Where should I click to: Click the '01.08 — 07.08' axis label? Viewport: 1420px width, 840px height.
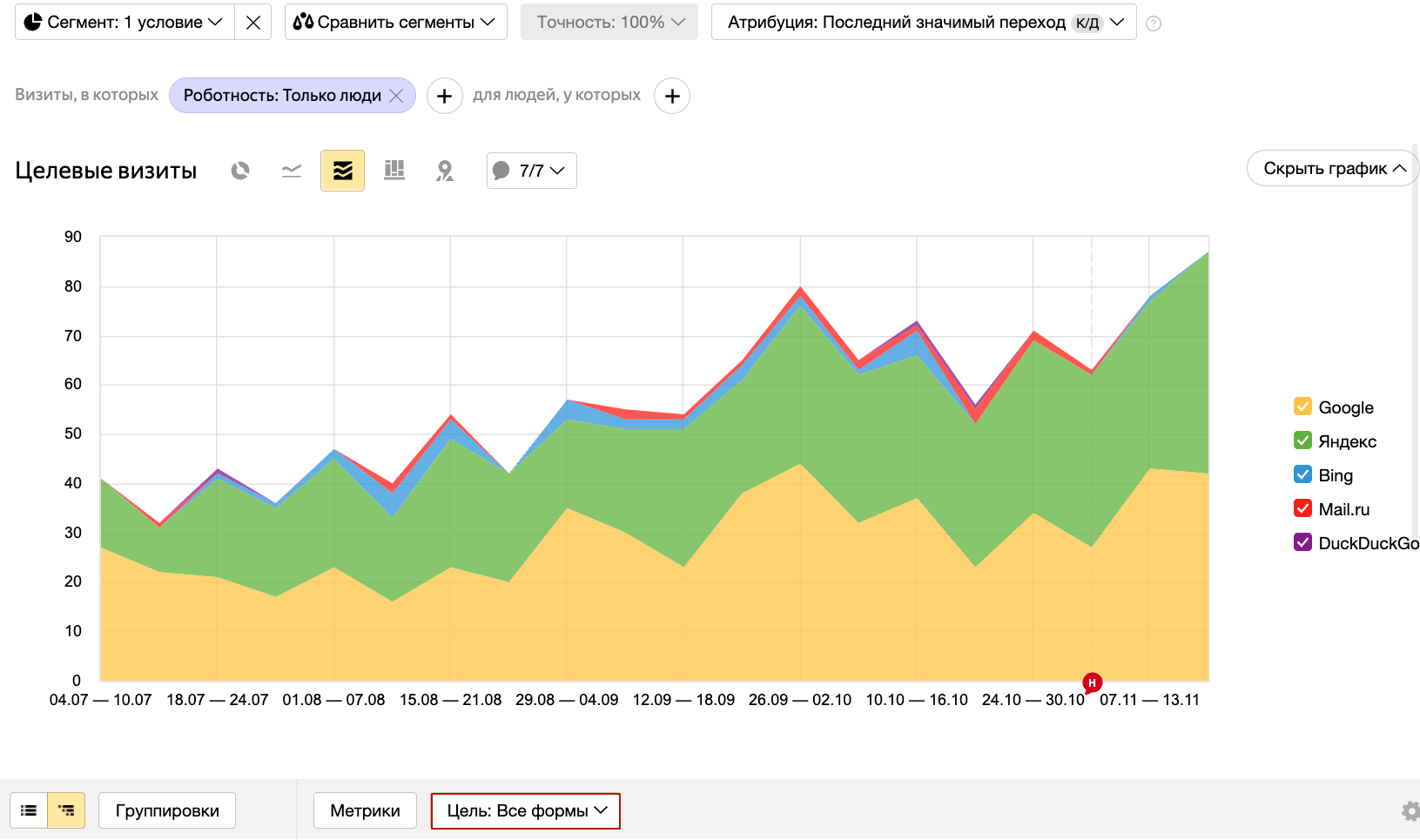(333, 700)
